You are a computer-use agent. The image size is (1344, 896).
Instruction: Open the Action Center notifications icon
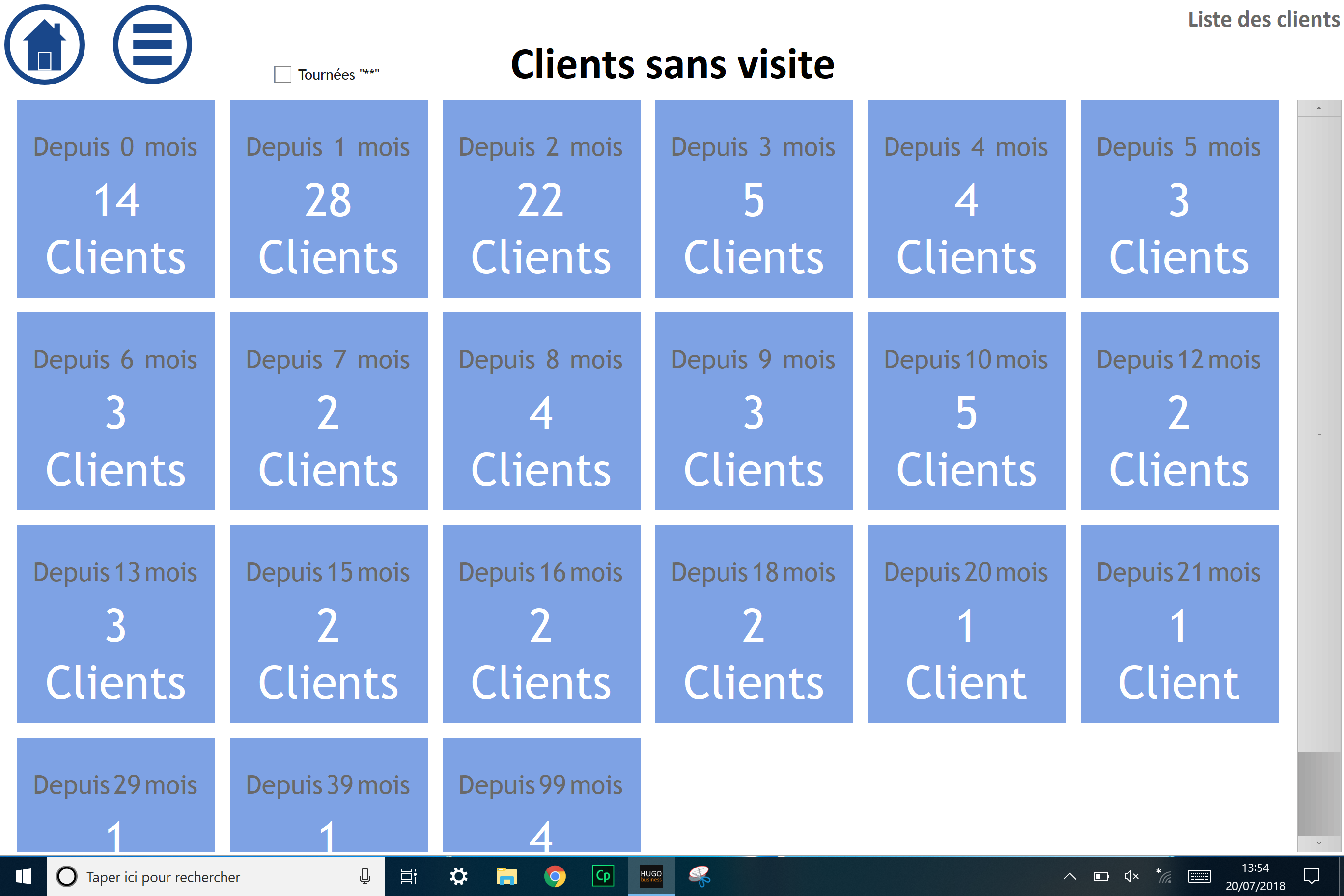[x=1312, y=876]
